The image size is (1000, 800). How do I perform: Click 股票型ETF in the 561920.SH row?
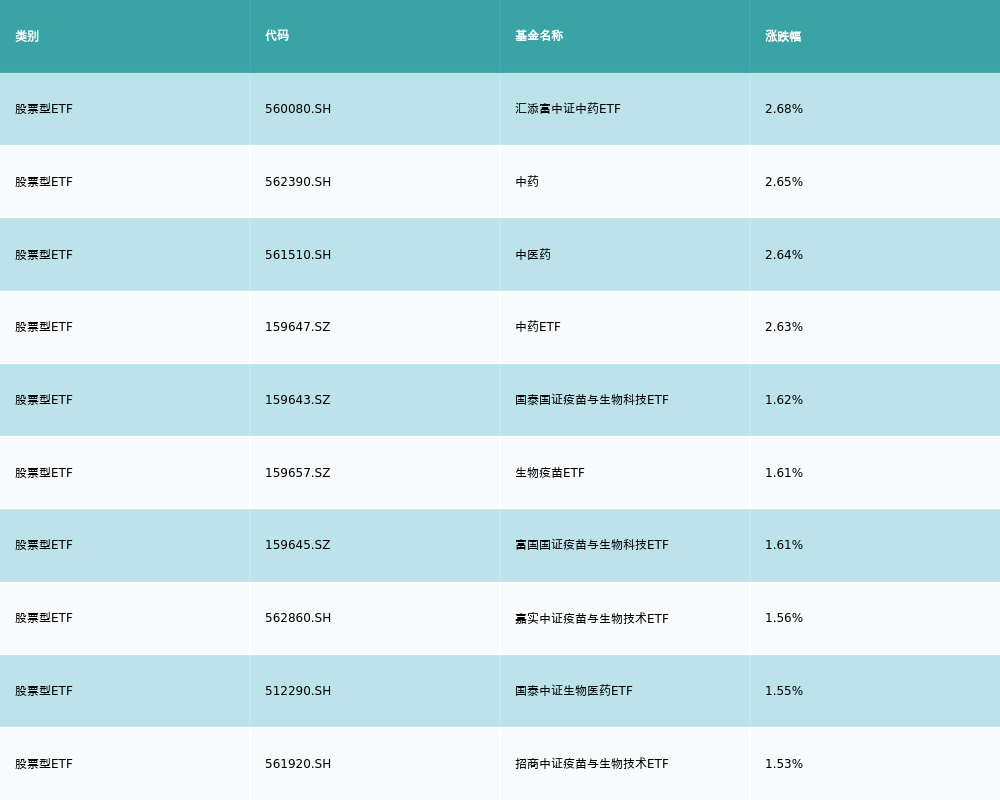[44, 764]
